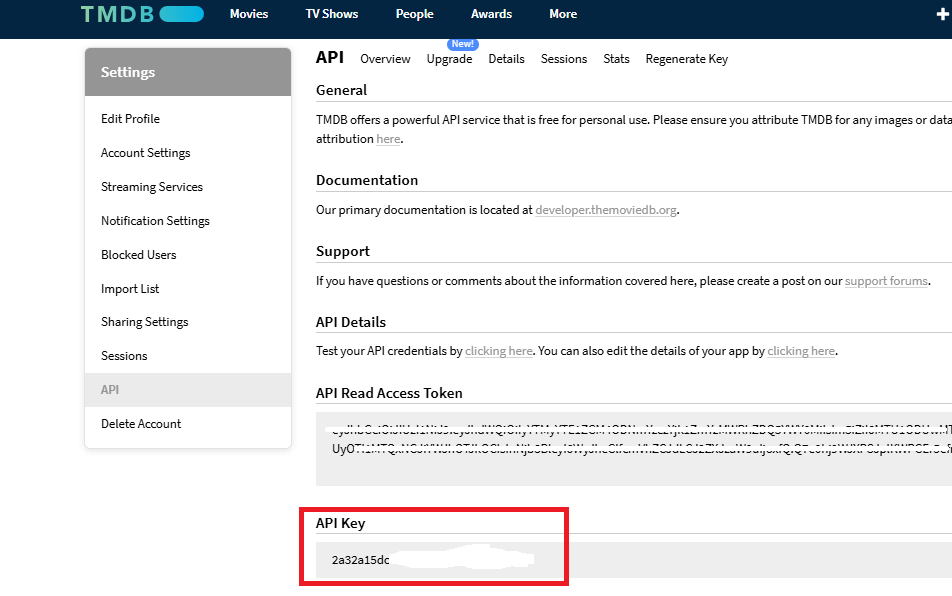Switch to the Overview API tab

[385, 59]
